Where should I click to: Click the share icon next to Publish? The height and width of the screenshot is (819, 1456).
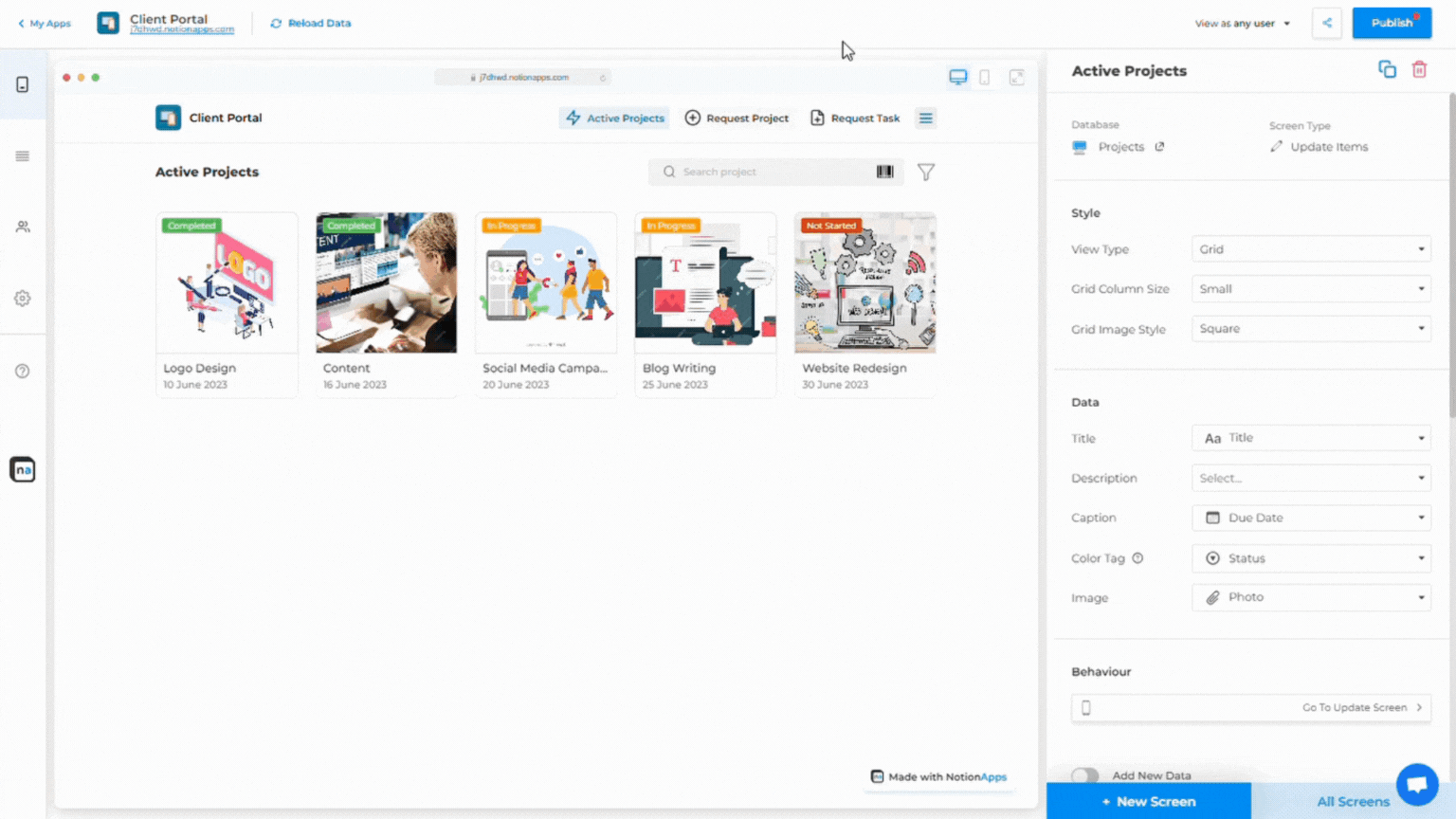pyautogui.click(x=1327, y=23)
